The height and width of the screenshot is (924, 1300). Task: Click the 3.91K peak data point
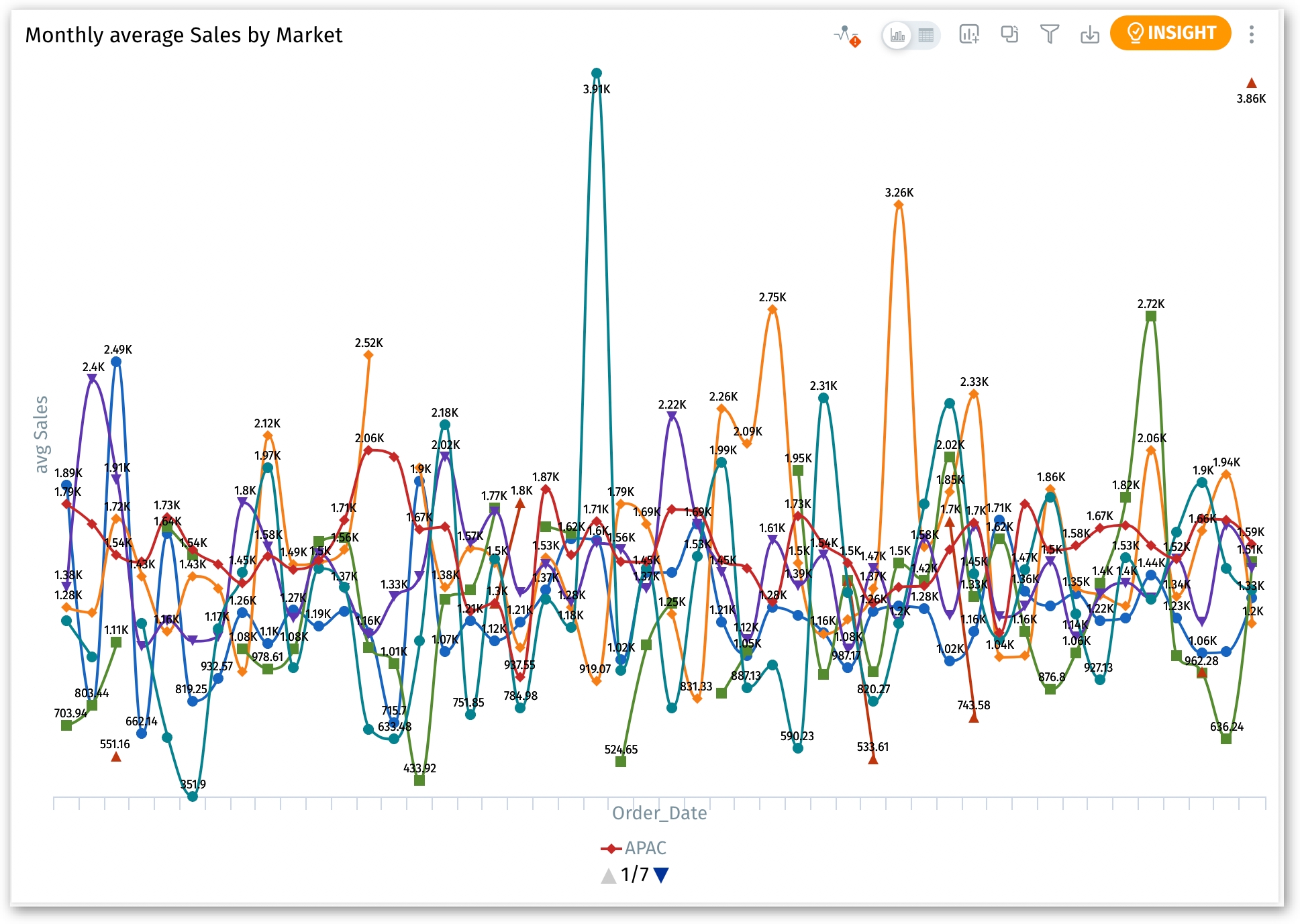pyautogui.click(x=597, y=73)
